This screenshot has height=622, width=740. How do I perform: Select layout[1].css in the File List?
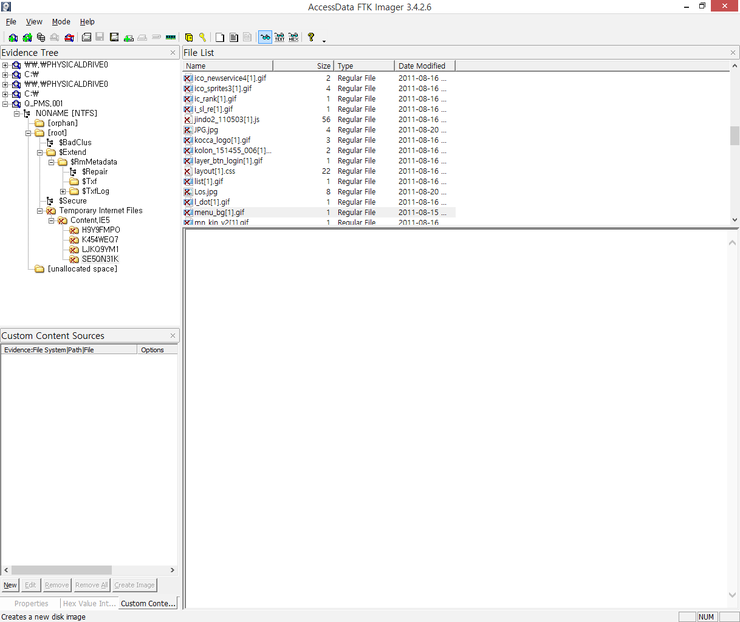(x=214, y=171)
